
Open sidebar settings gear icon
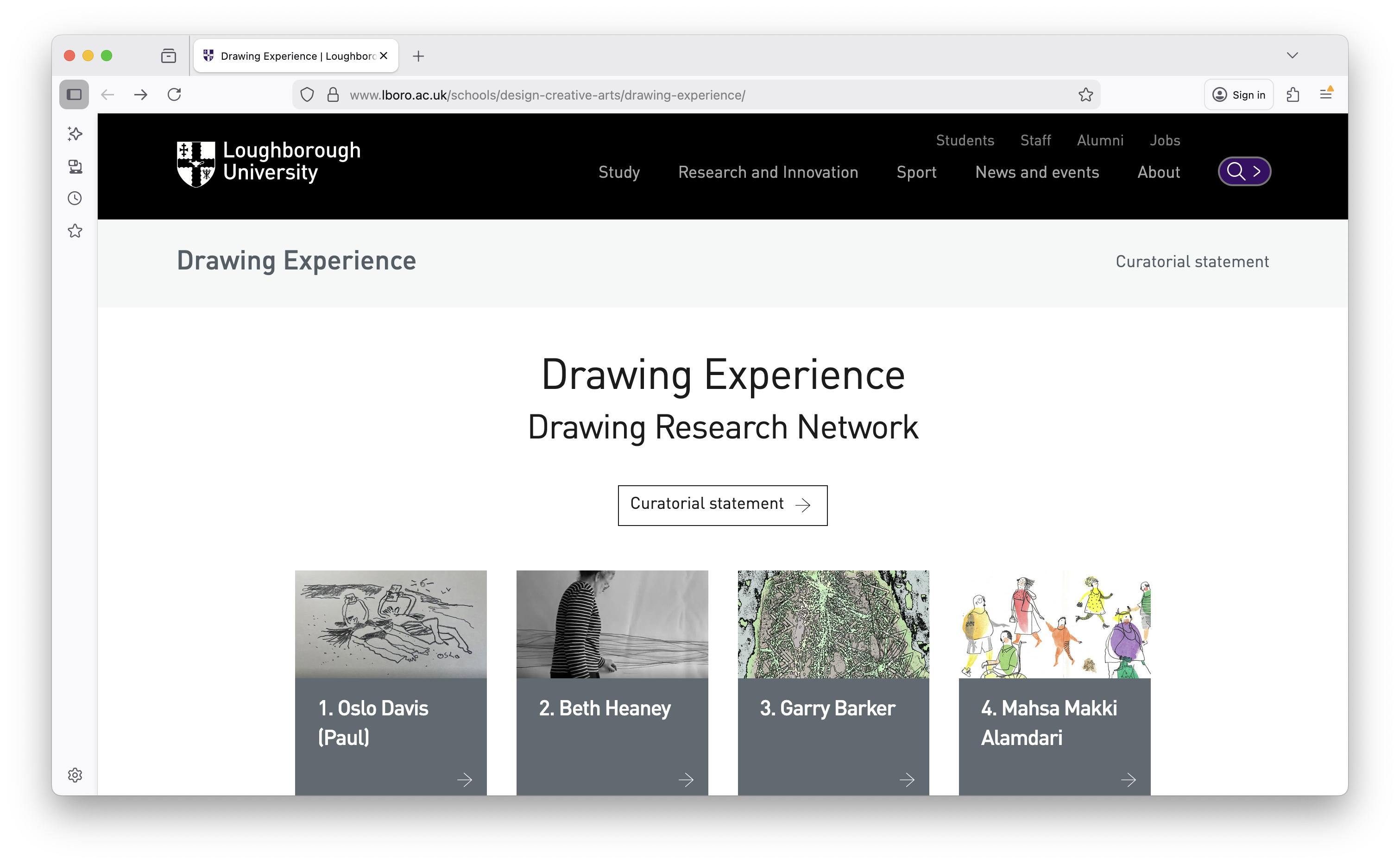coord(75,775)
